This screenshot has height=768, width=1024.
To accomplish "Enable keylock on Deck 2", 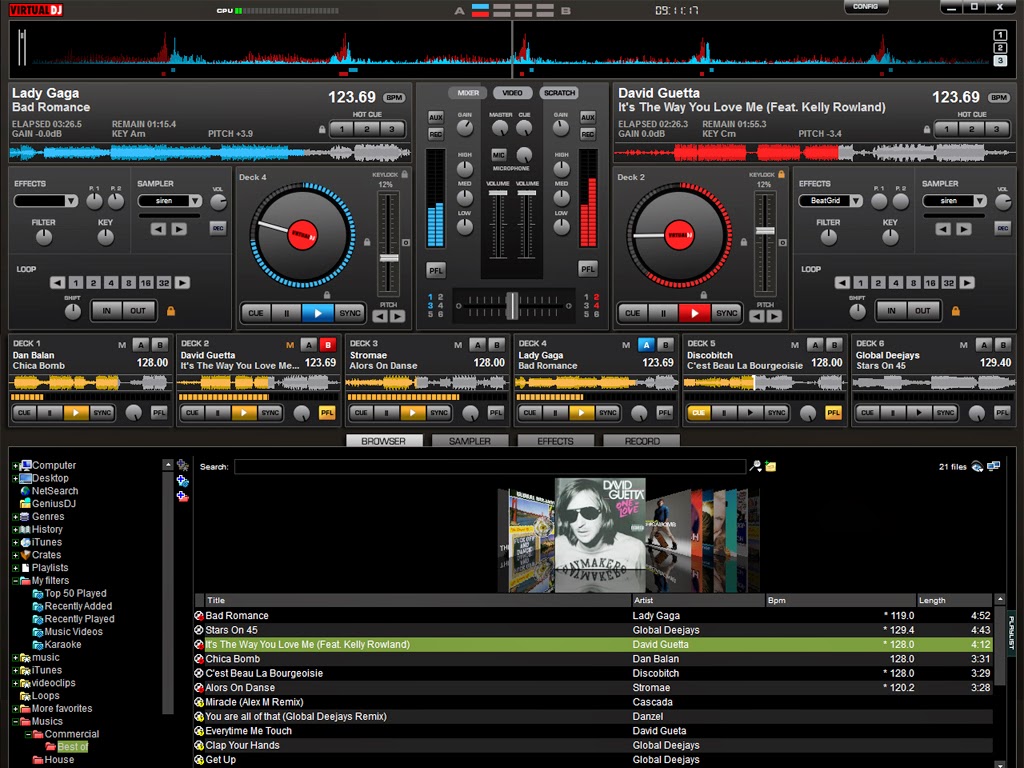I will 782,173.
